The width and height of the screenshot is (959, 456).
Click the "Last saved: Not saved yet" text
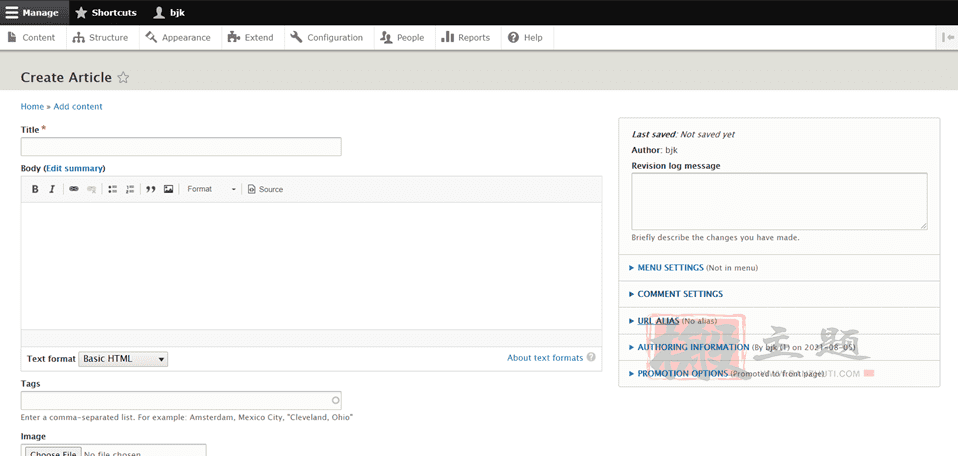point(683,134)
